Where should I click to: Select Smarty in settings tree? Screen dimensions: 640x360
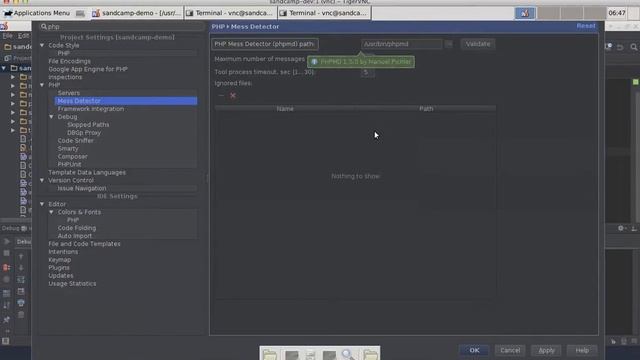(x=68, y=149)
